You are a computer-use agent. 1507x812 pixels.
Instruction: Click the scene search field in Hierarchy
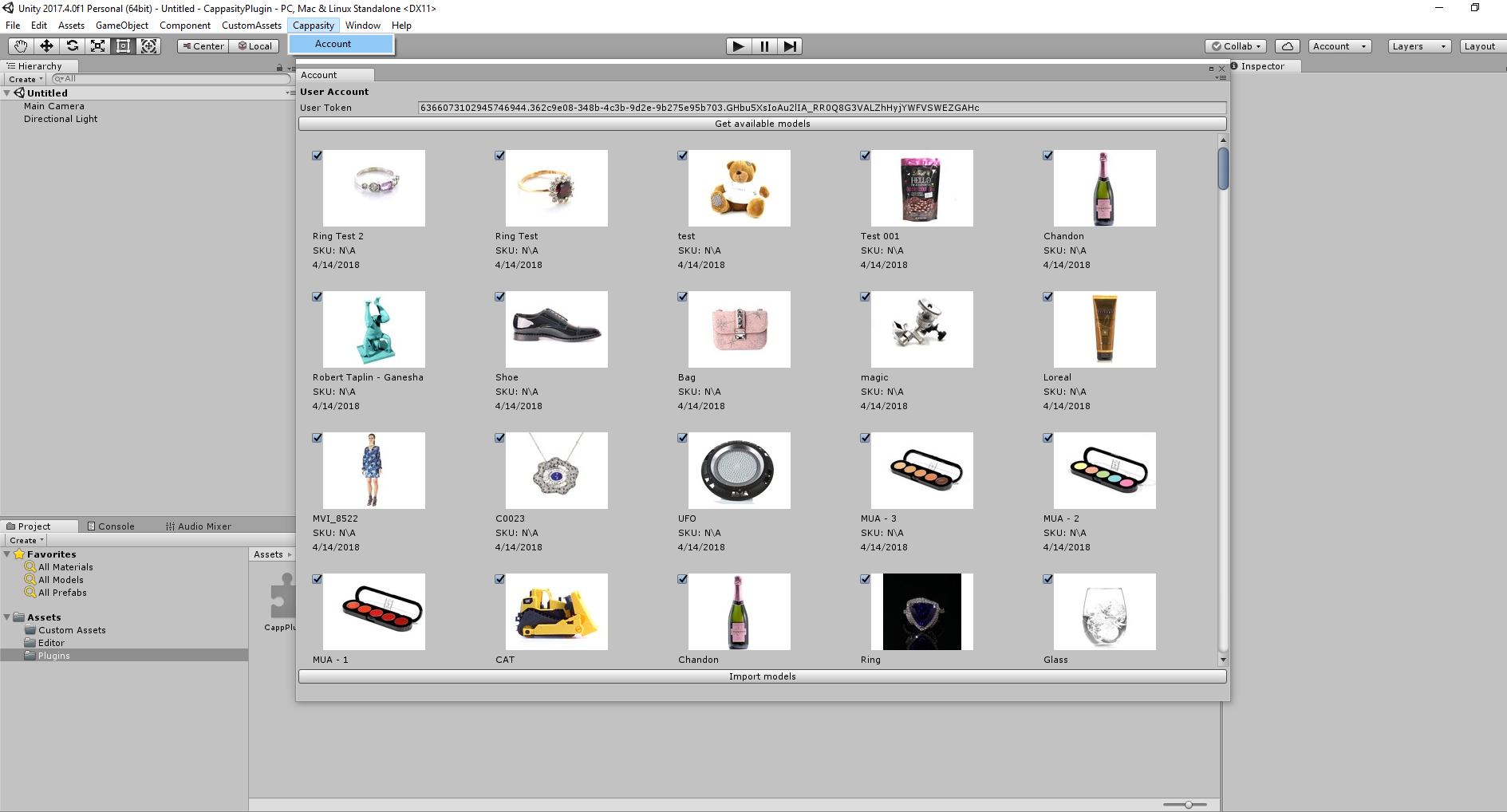click(x=171, y=79)
